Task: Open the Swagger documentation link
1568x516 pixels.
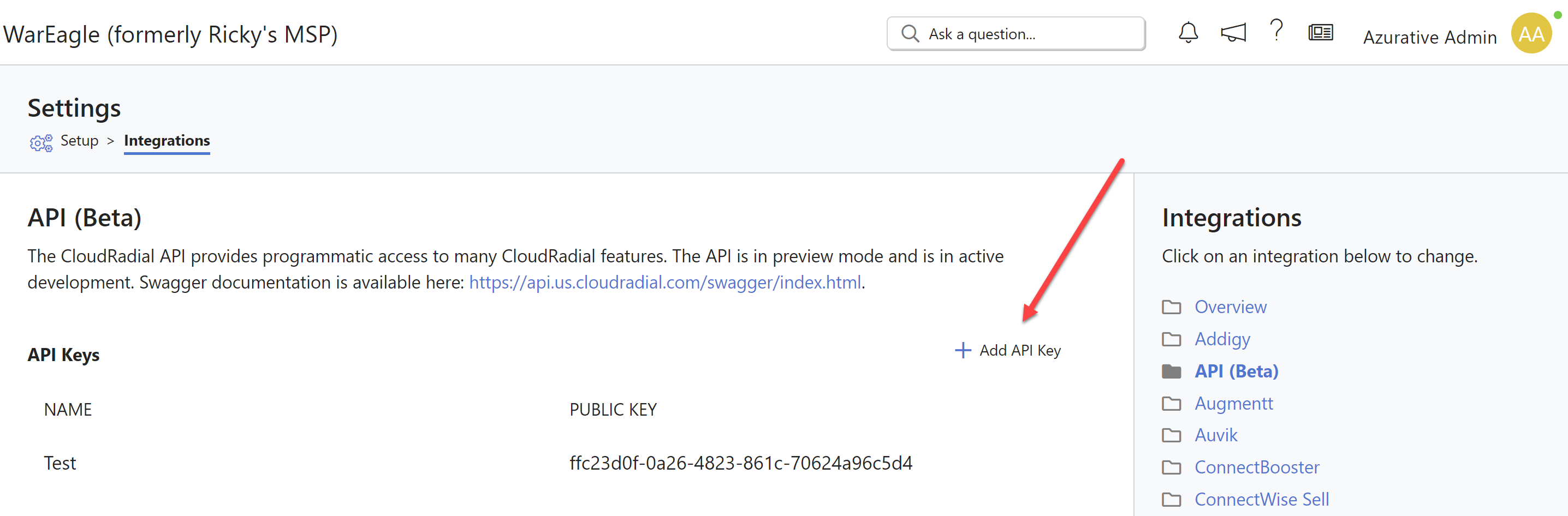Action: (664, 283)
